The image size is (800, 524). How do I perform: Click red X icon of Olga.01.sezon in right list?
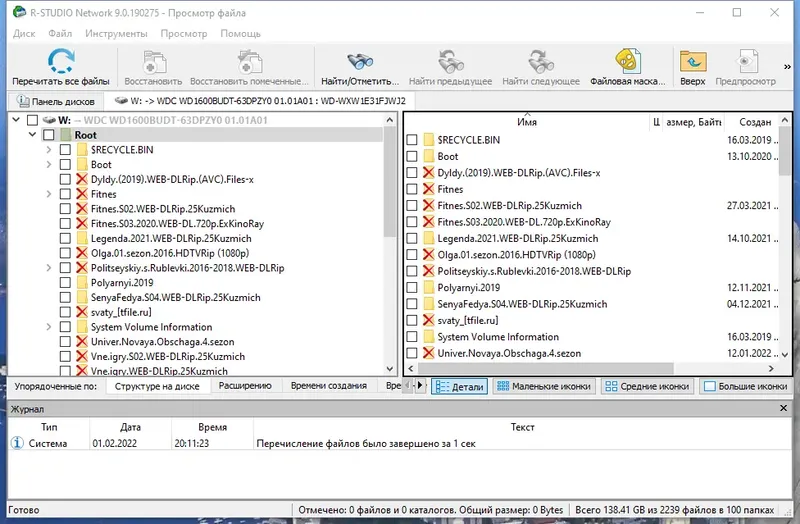(x=429, y=255)
